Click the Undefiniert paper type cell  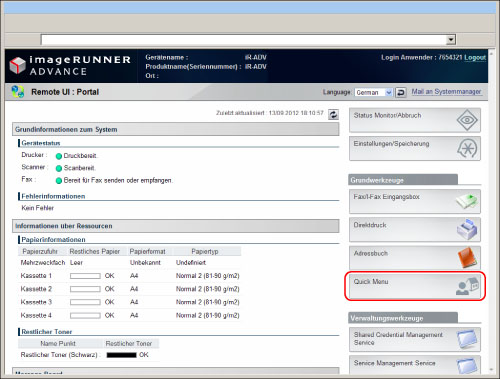pos(191,263)
